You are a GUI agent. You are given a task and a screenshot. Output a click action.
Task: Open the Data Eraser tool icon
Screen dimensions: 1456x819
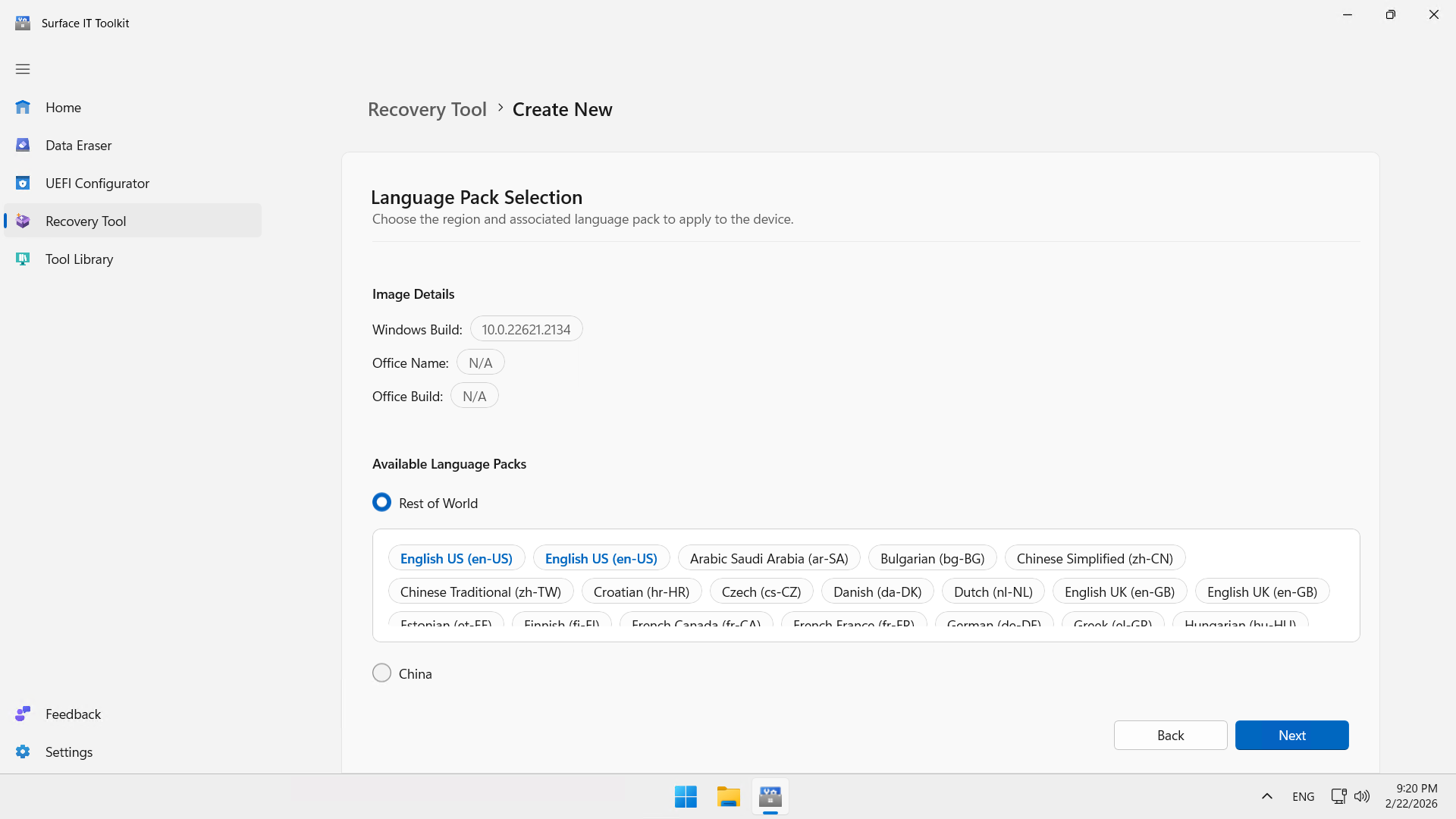[x=23, y=146]
